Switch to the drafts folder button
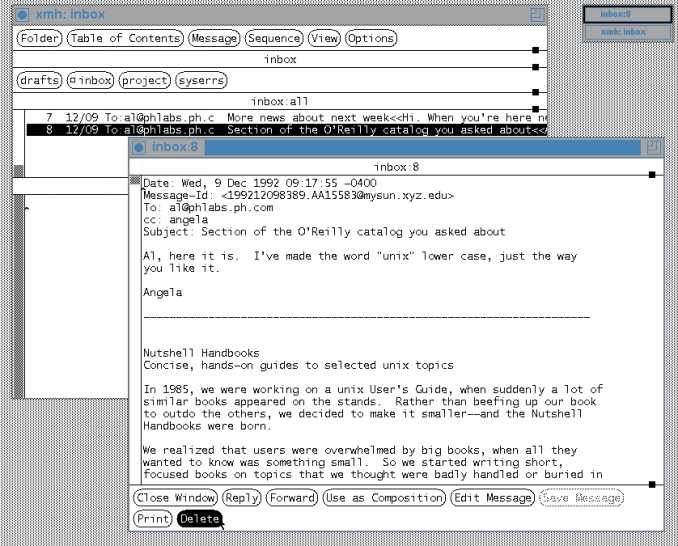678x546 pixels. (39, 80)
